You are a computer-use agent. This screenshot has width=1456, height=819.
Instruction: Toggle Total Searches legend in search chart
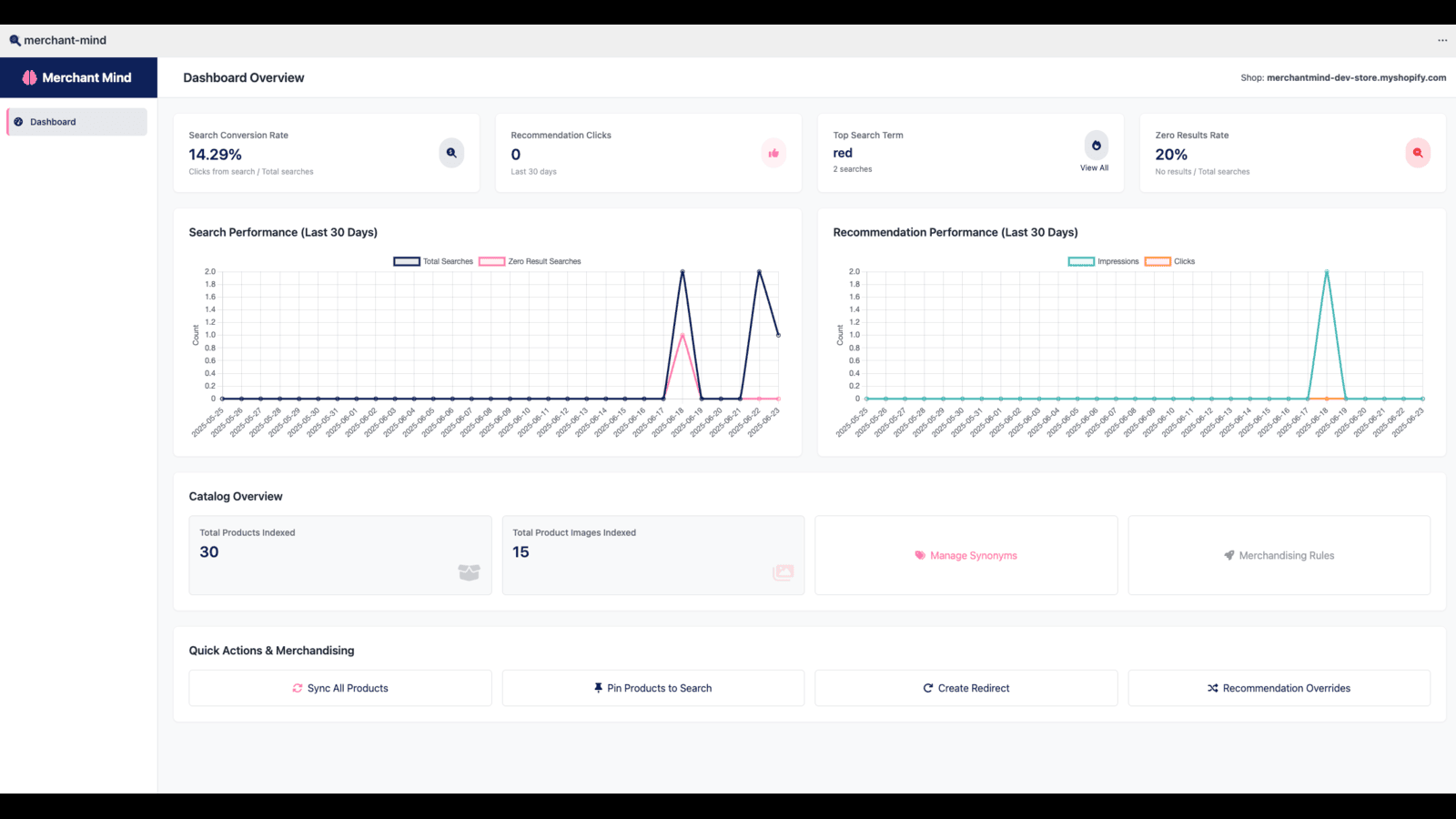tap(433, 261)
